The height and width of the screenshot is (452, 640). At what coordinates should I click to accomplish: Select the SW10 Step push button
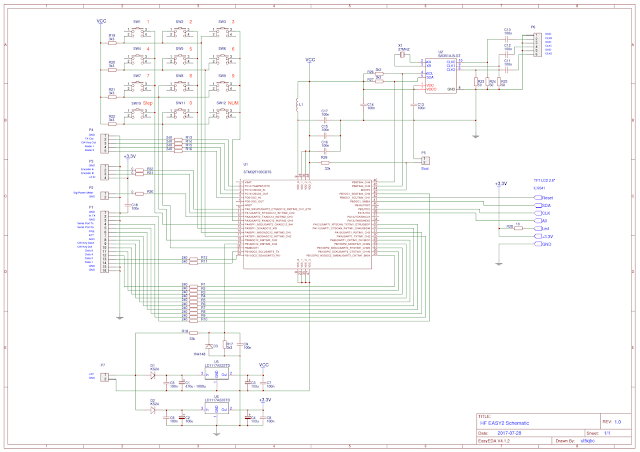[x=139, y=114]
